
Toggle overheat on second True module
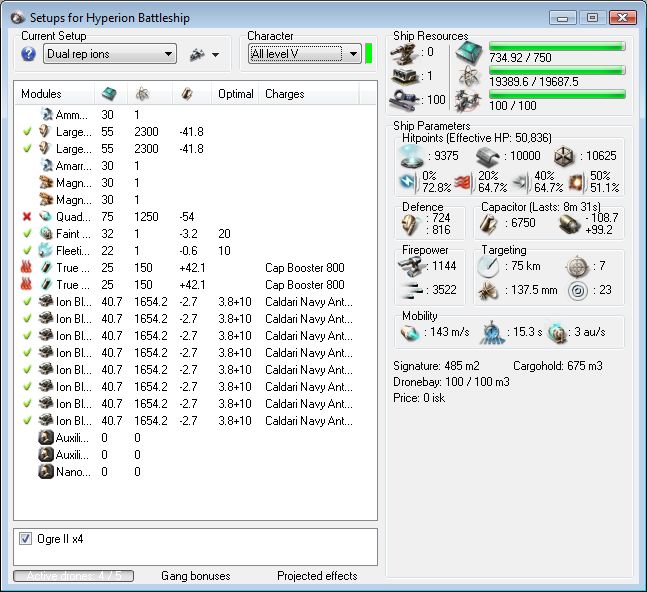pyautogui.click(x=26, y=284)
